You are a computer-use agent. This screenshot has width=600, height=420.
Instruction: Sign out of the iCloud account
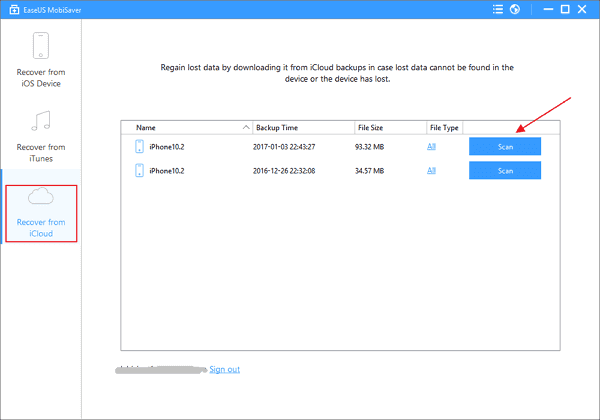(x=224, y=369)
